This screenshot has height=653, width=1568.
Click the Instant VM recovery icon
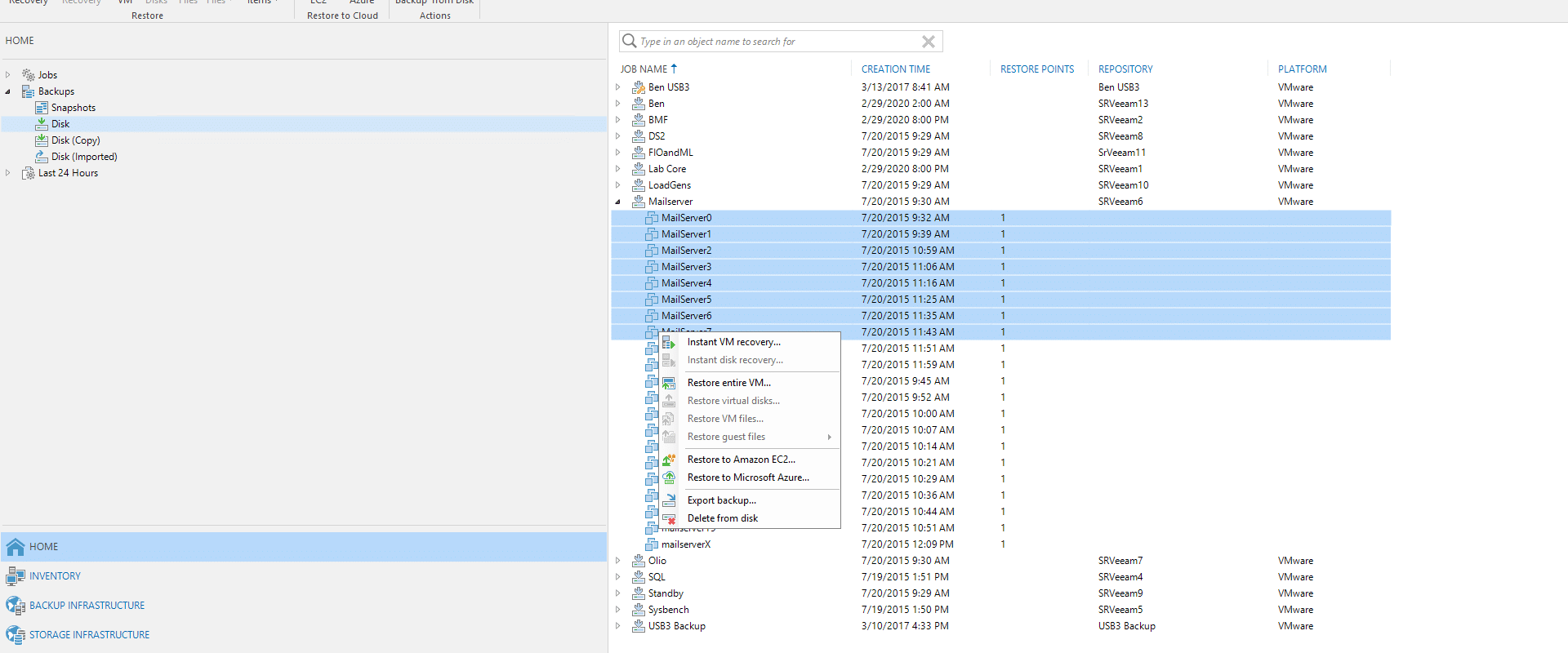coord(669,343)
